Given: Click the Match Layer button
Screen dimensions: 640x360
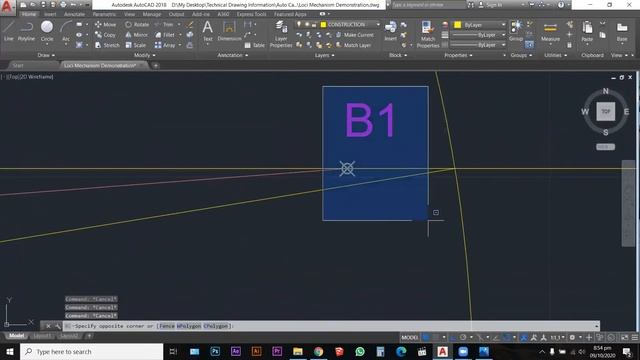Looking at the screenshot, I should [353, 45].
